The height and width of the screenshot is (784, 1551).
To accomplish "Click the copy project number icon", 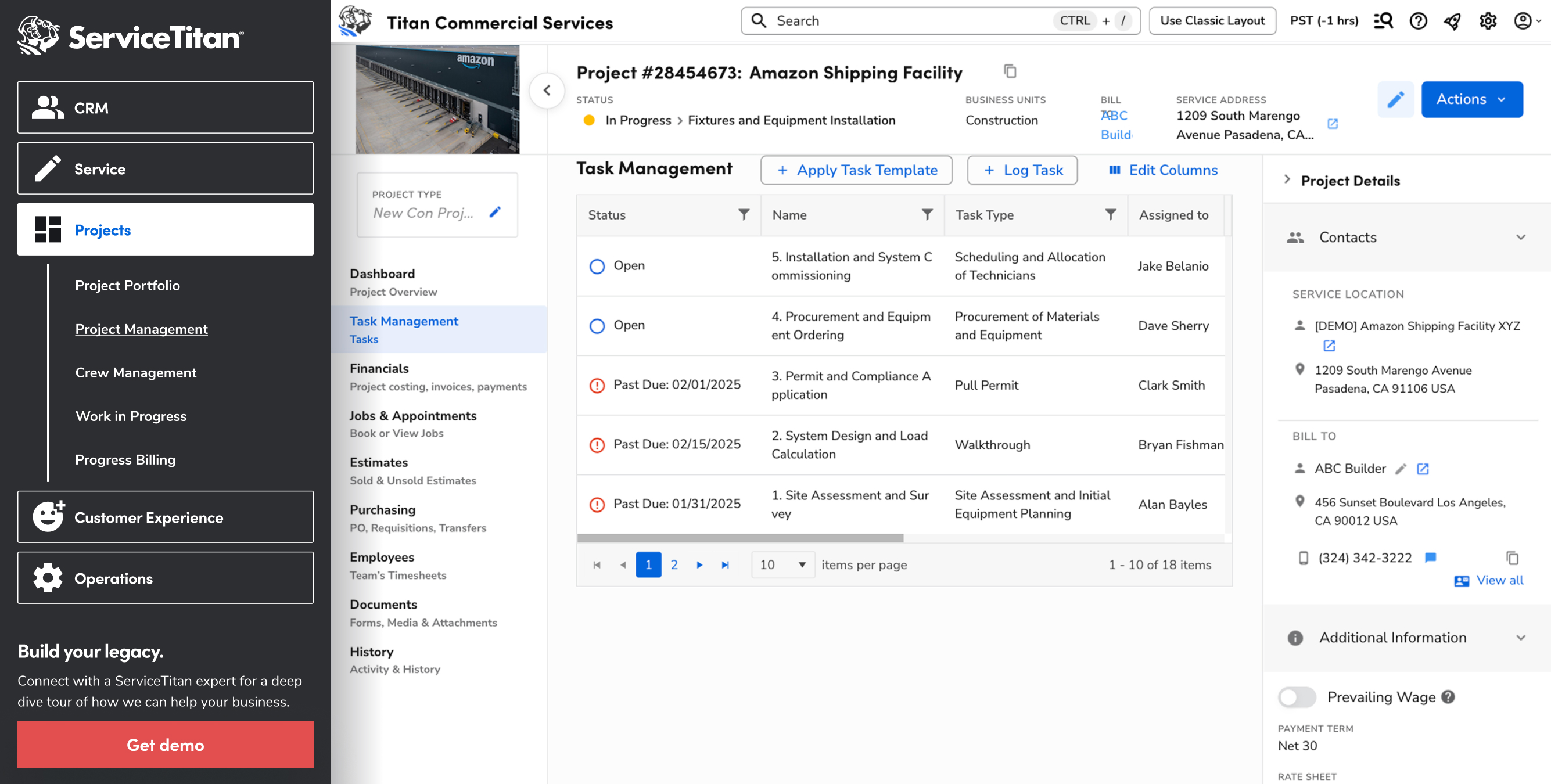I will (1010, 71).
